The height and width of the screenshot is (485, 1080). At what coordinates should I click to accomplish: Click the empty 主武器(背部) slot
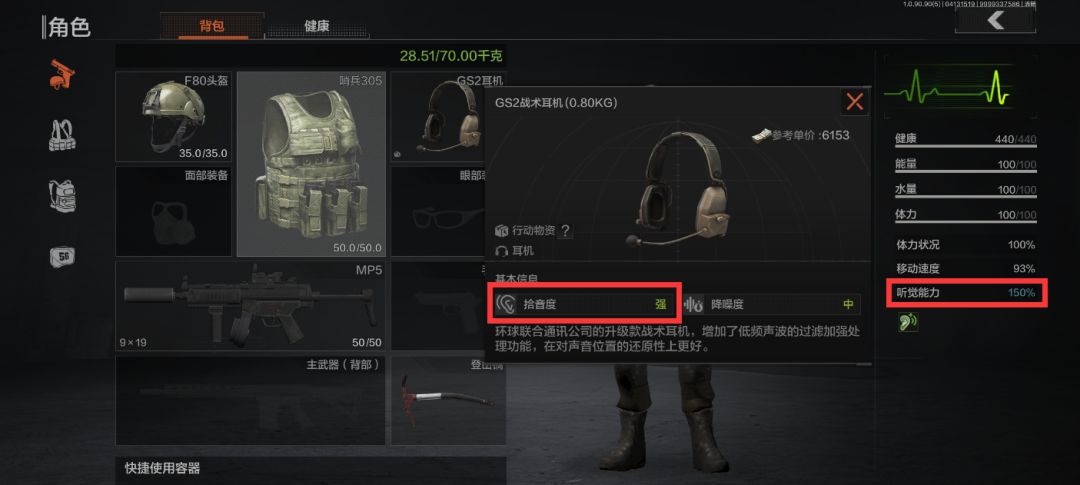tap(250, 400)
